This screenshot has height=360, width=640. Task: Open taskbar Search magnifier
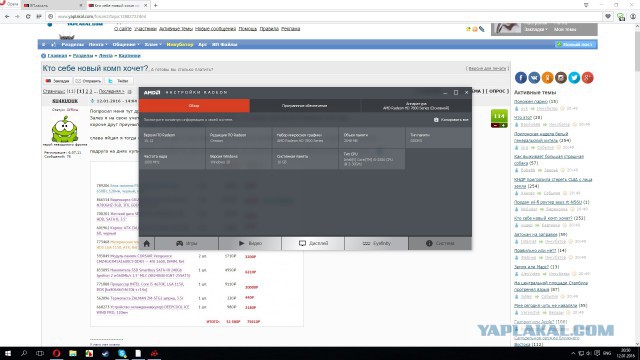click(24, 353)
